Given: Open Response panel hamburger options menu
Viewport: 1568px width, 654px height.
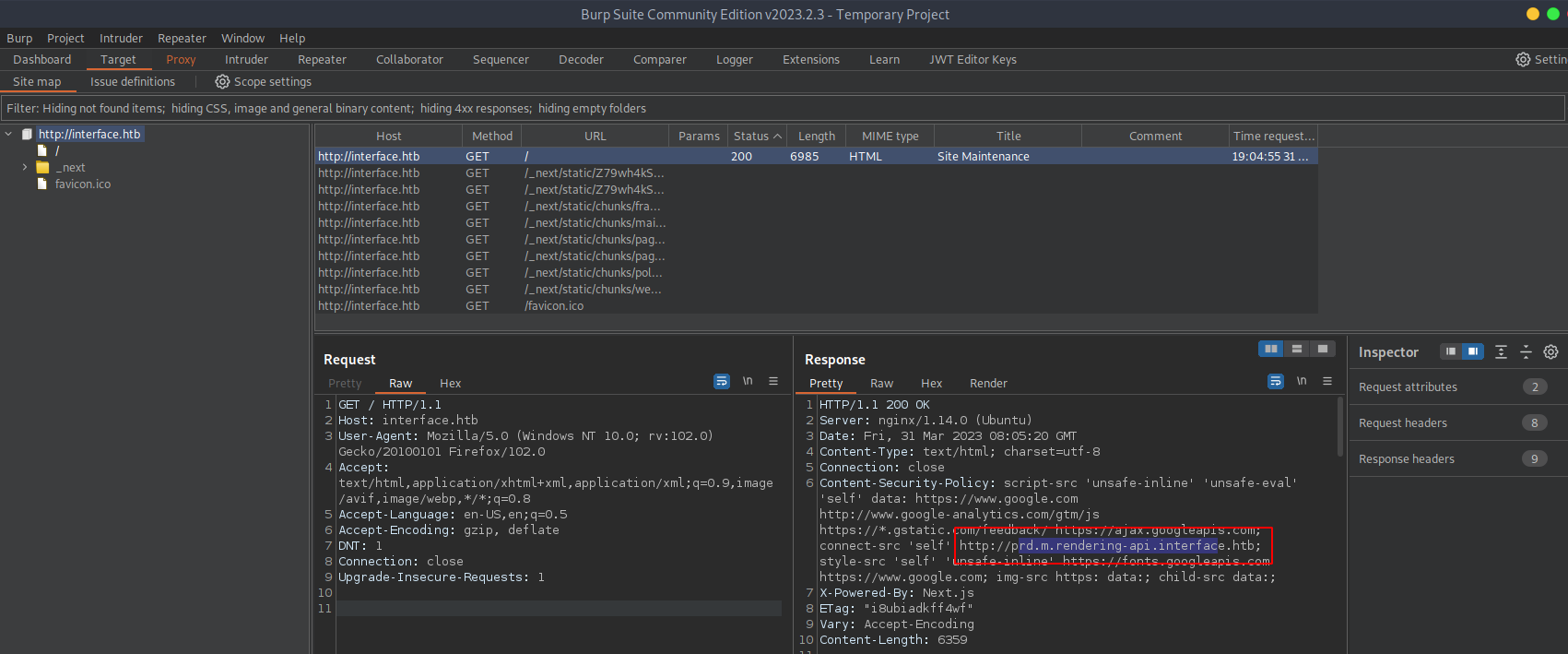Looking at the screenshot, I should tap(1327, 381).
